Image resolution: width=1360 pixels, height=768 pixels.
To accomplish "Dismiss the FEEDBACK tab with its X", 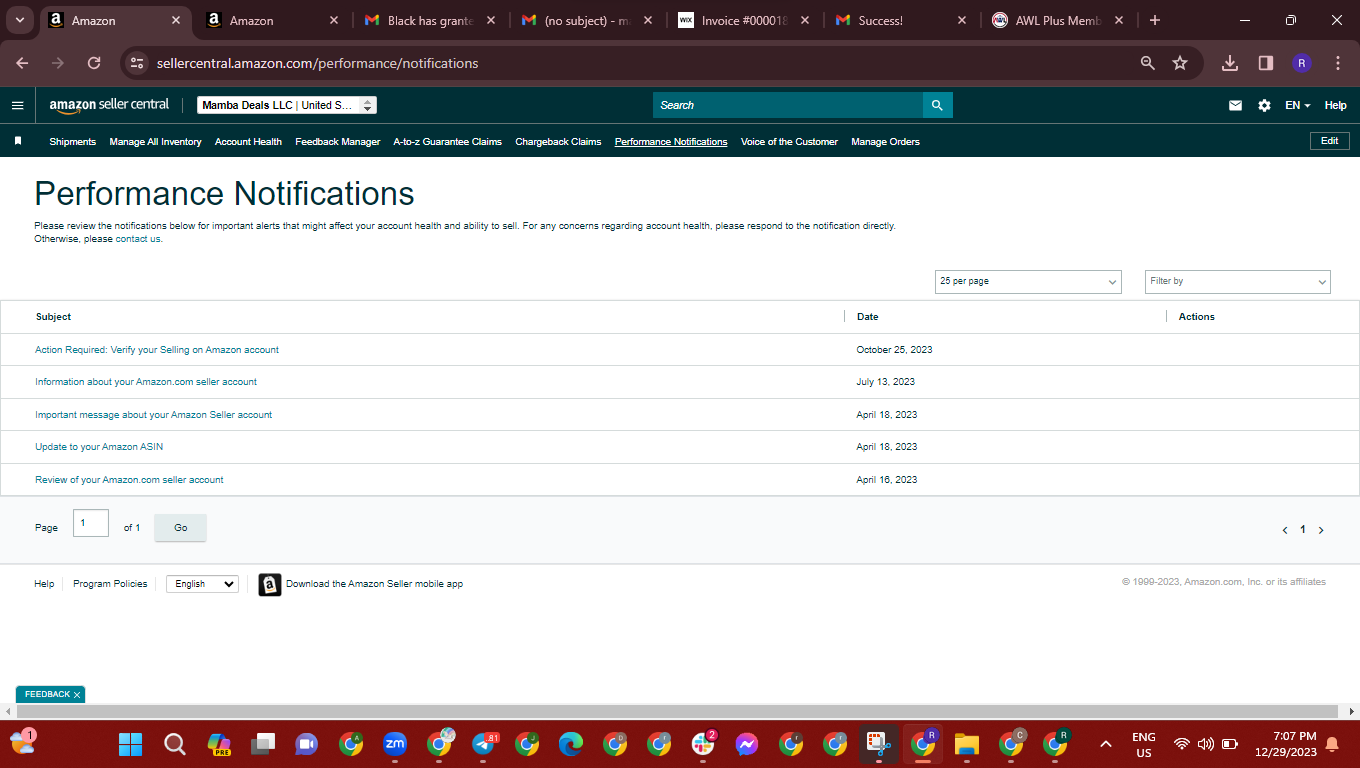I will coord(77,694).
